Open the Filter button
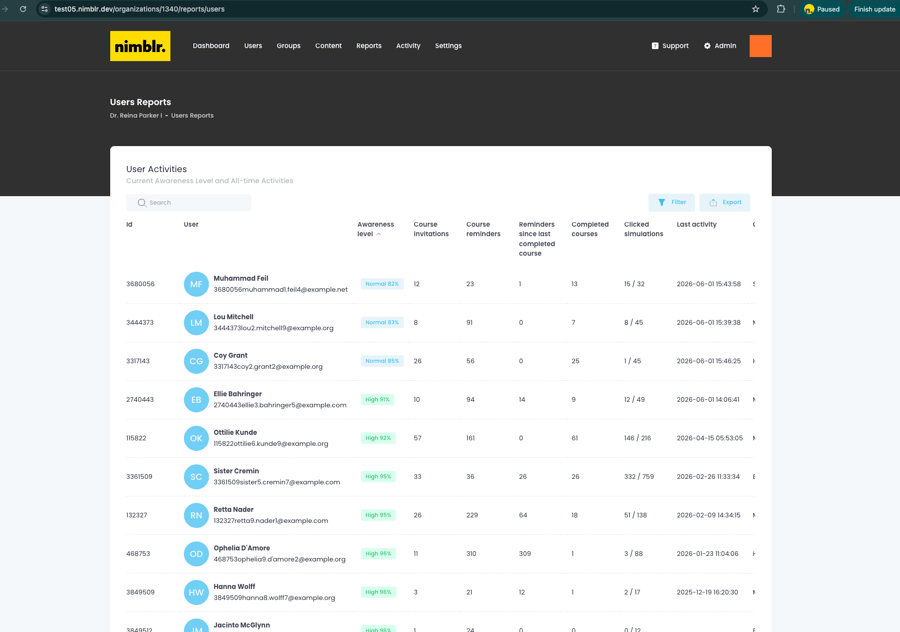The image size is (900, 632). 672,202
